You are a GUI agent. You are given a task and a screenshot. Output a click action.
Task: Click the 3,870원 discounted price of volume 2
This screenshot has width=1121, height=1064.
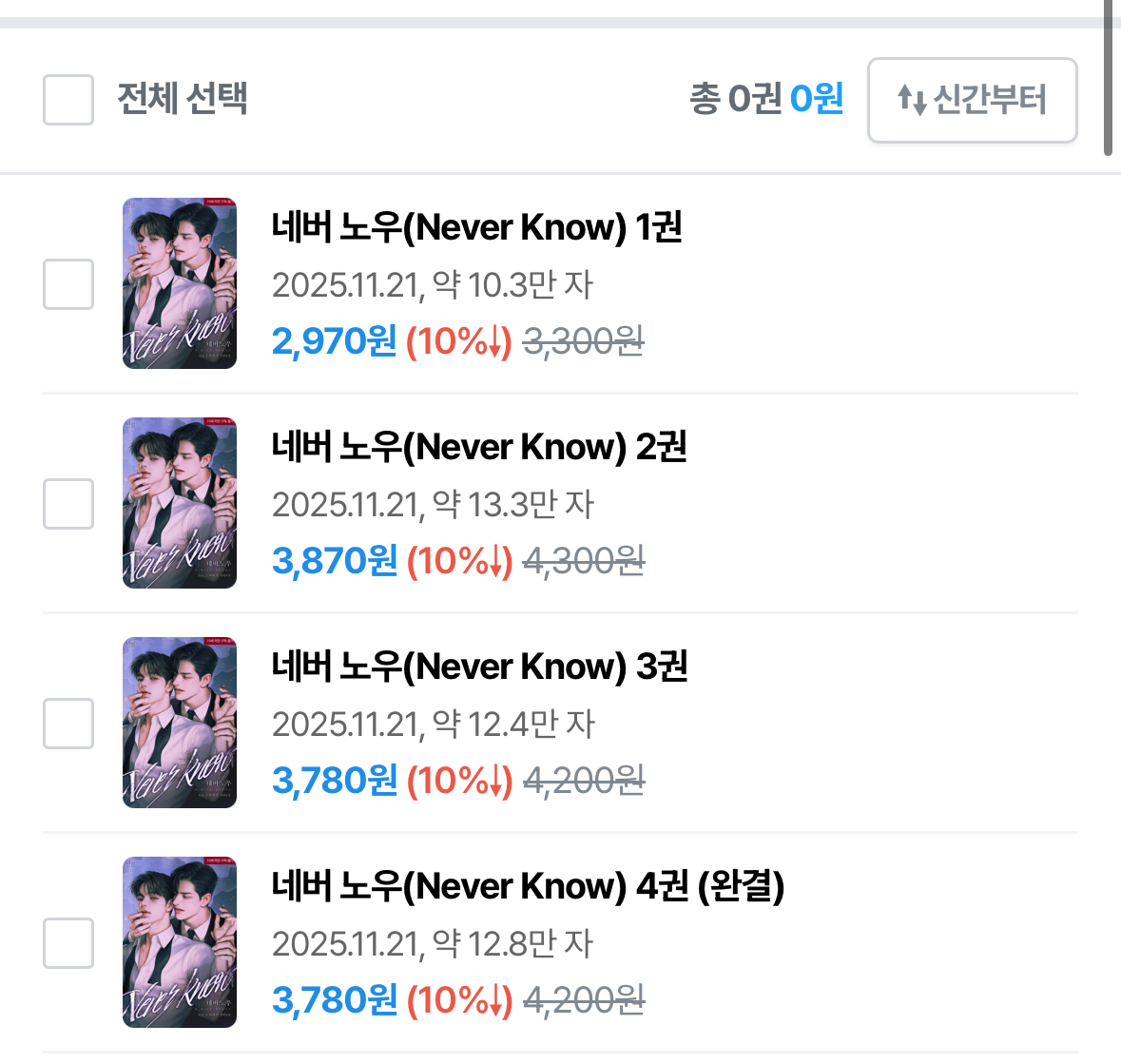(x=335, y=561)
